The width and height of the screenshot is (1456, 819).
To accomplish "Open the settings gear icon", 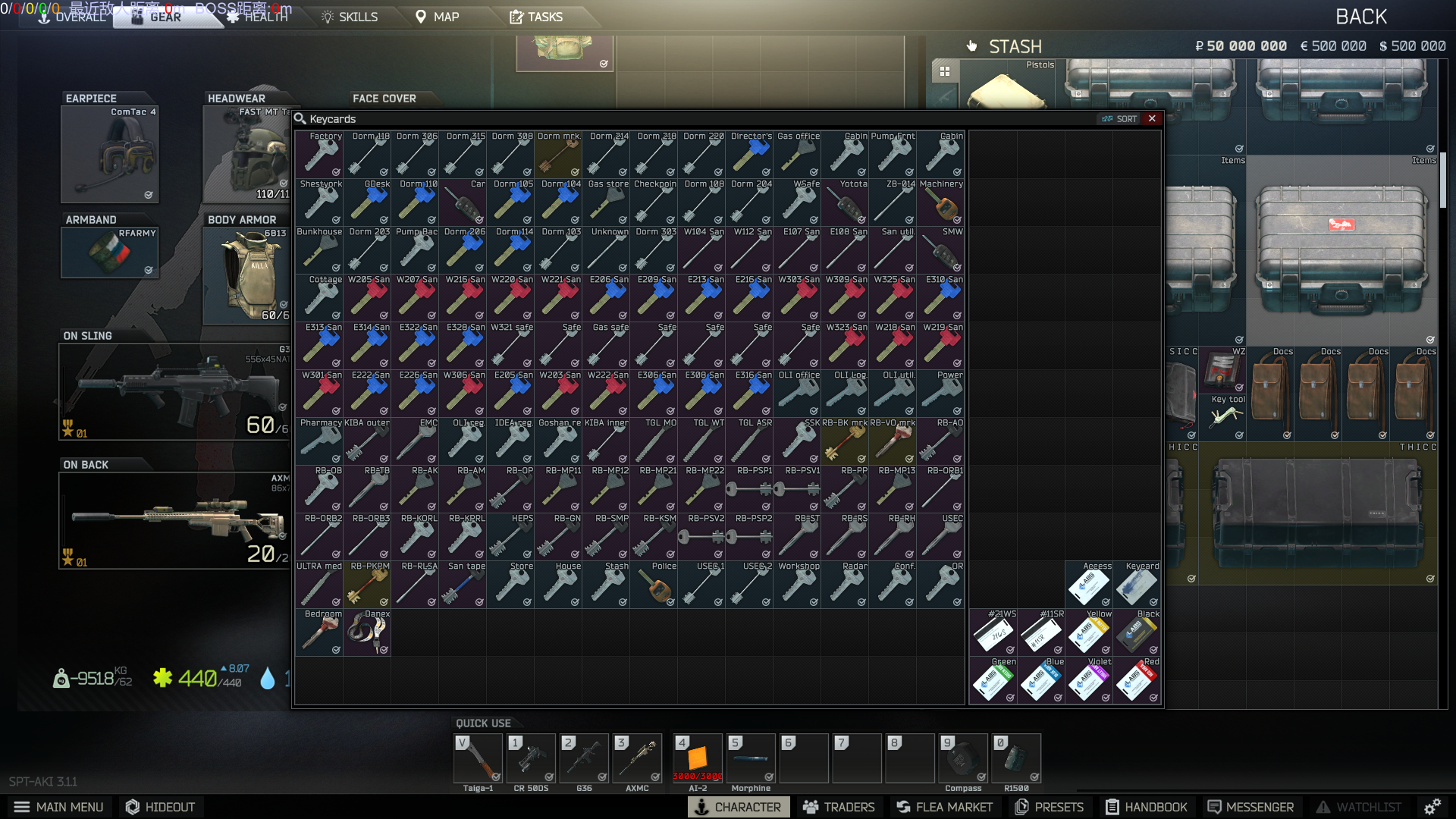I will [1432, 807].
